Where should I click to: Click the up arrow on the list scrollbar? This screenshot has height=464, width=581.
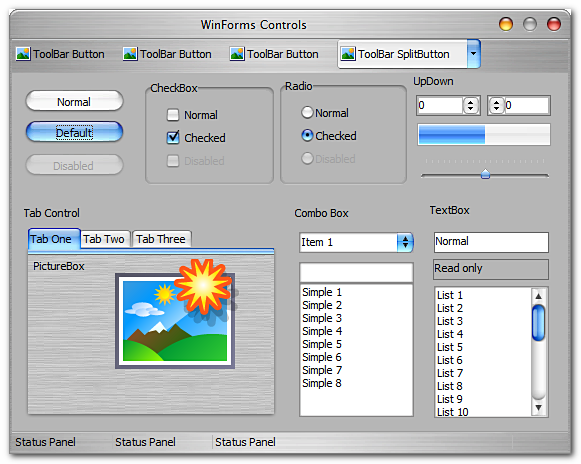coord(538,296)
